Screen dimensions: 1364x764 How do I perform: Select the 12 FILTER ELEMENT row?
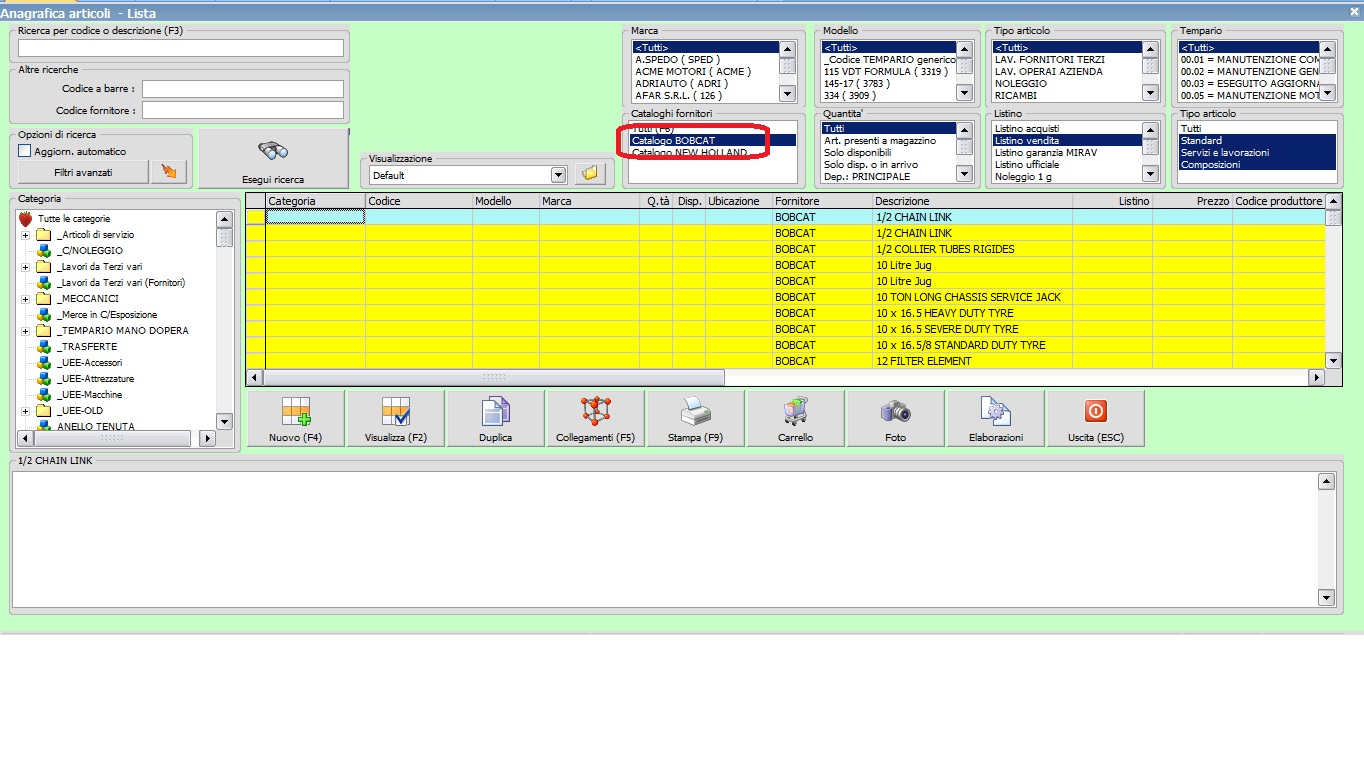click(785, 361)
